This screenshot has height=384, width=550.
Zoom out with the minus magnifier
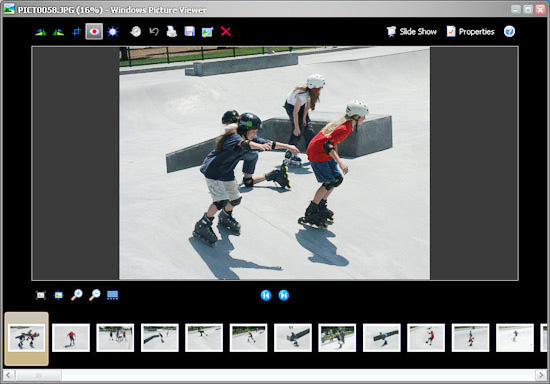coord(94,295)
